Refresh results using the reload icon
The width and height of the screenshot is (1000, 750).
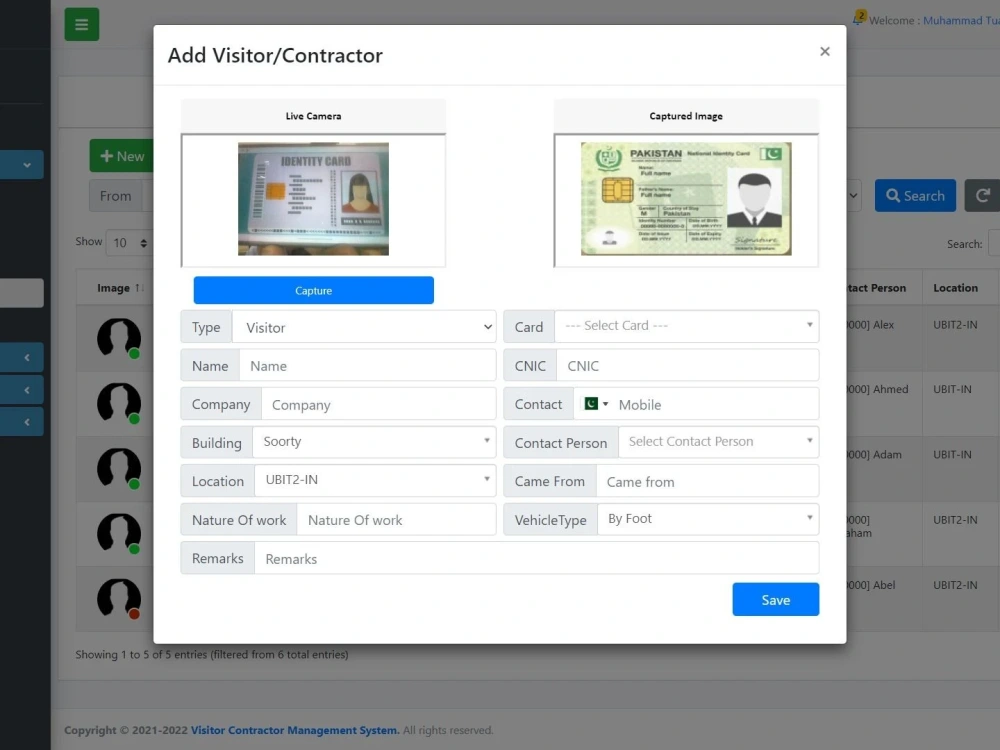point(981,195)
